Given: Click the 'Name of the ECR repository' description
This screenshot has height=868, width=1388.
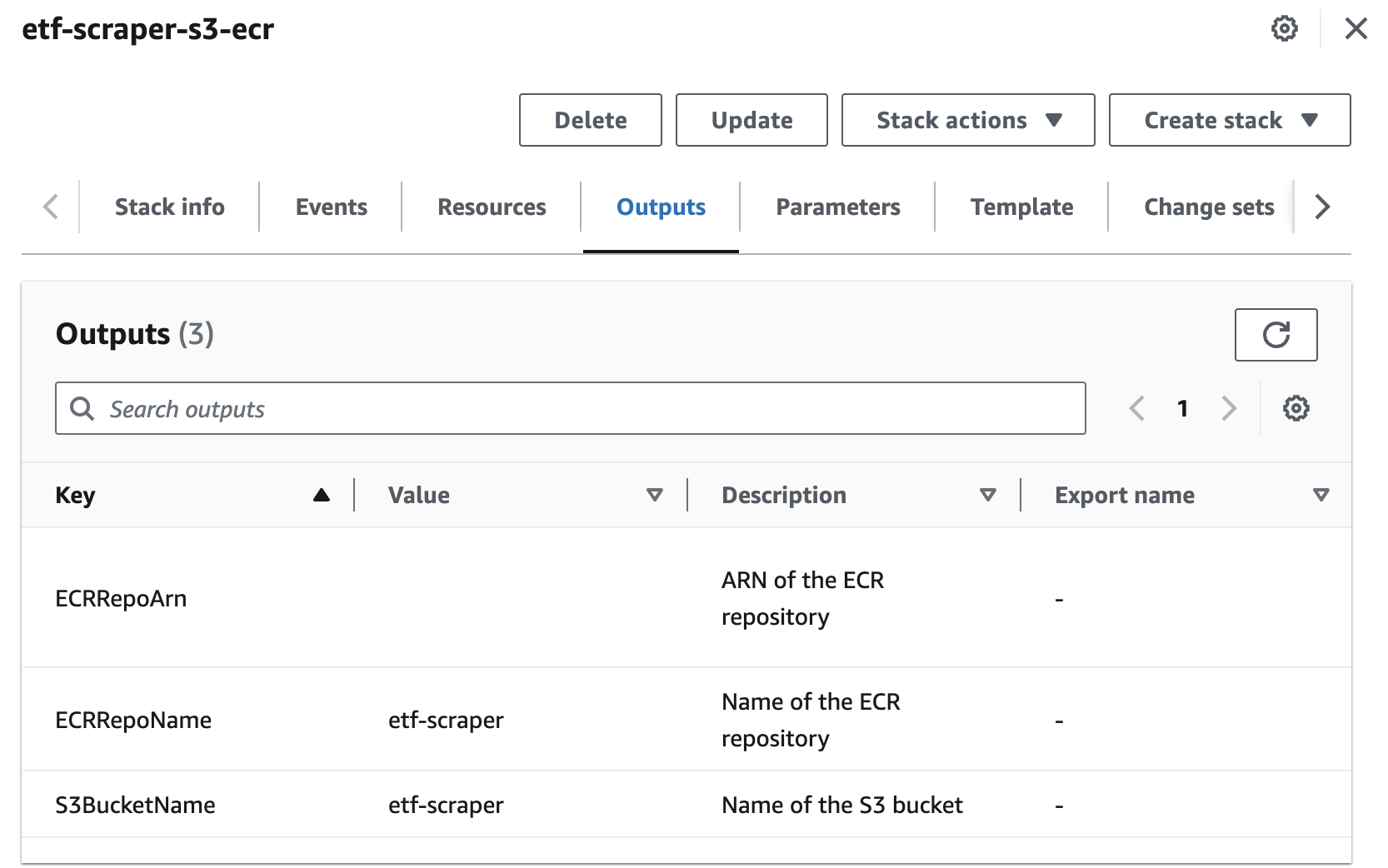Looking at the screenshot, I should (811, 721).
